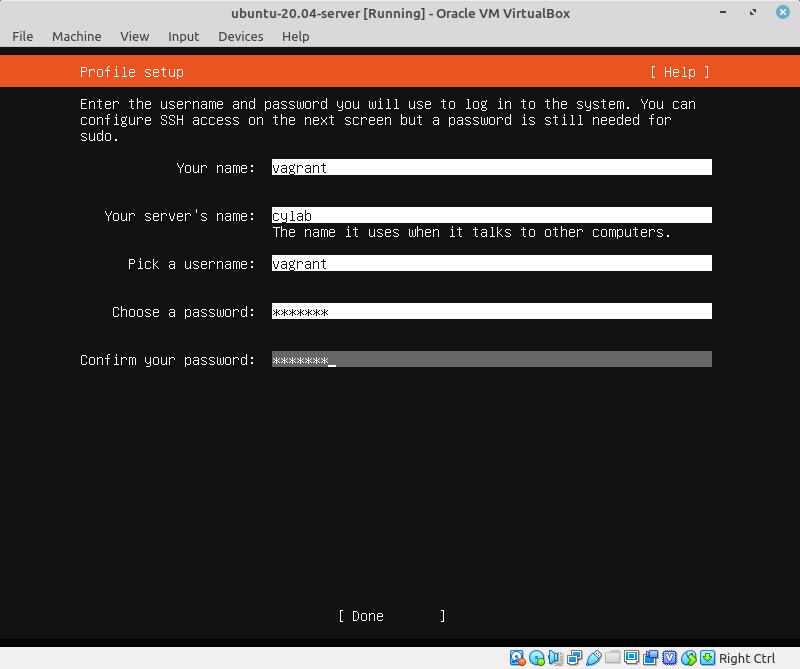Click the virtualization CPU status icon

(669, 658)
